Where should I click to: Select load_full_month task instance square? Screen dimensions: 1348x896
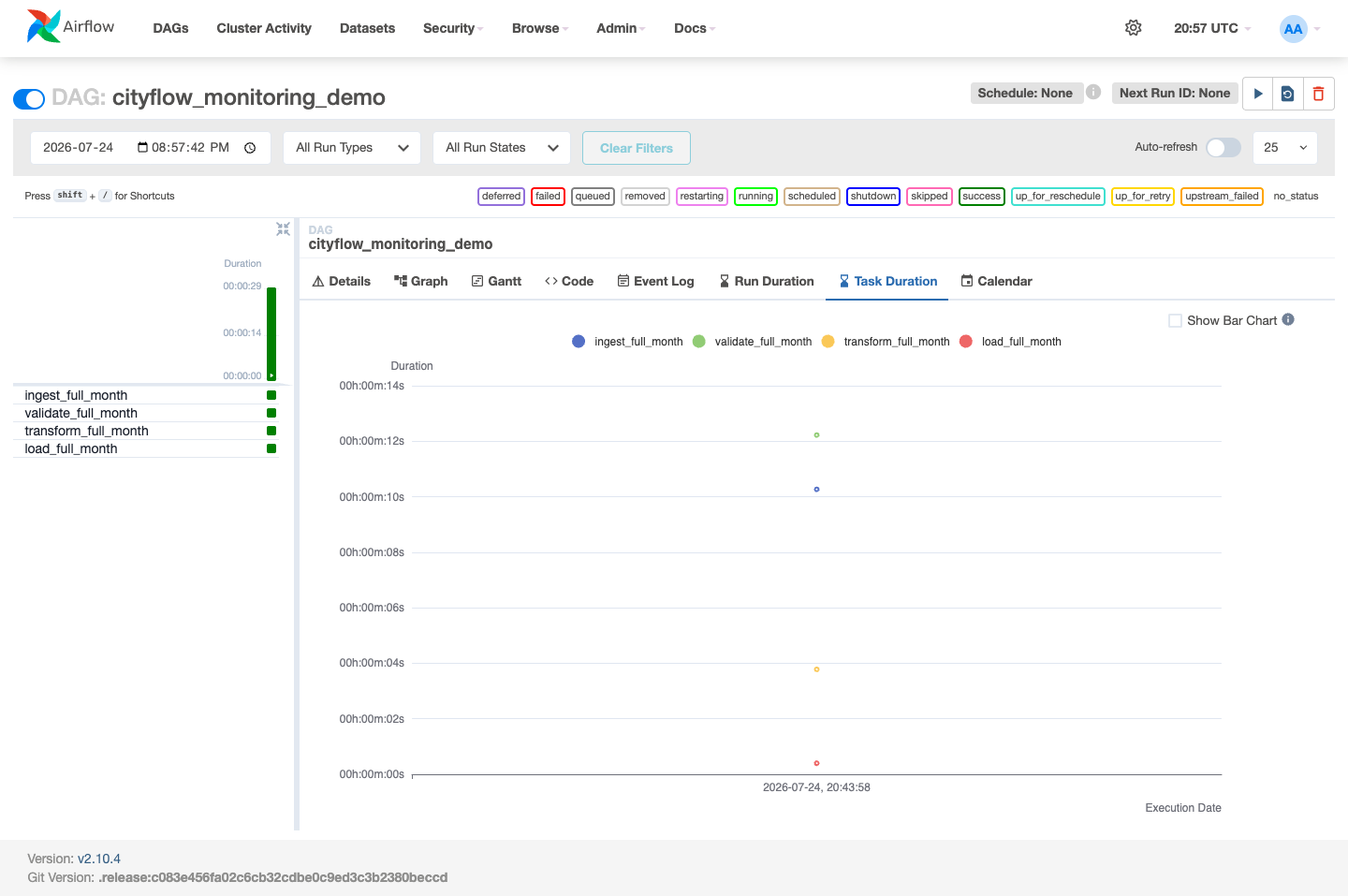271,448
